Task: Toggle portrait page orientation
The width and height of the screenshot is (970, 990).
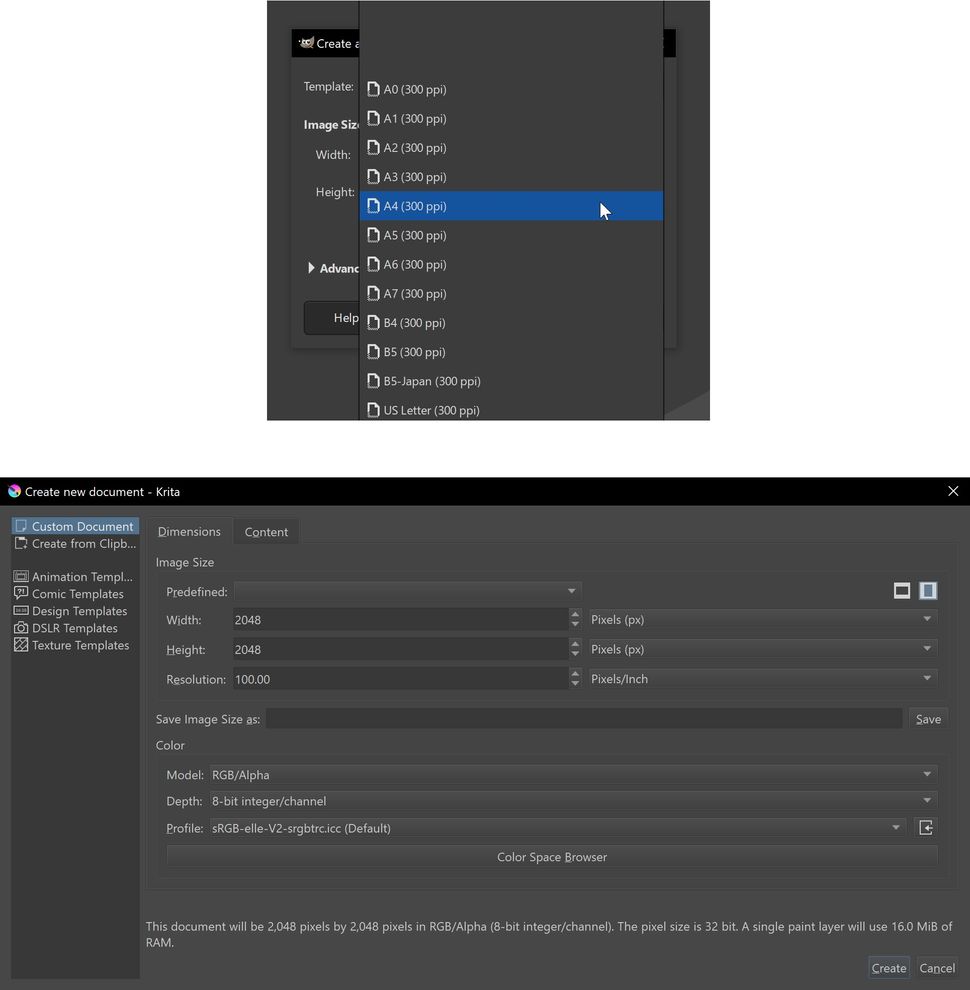Action: (926, 591)
